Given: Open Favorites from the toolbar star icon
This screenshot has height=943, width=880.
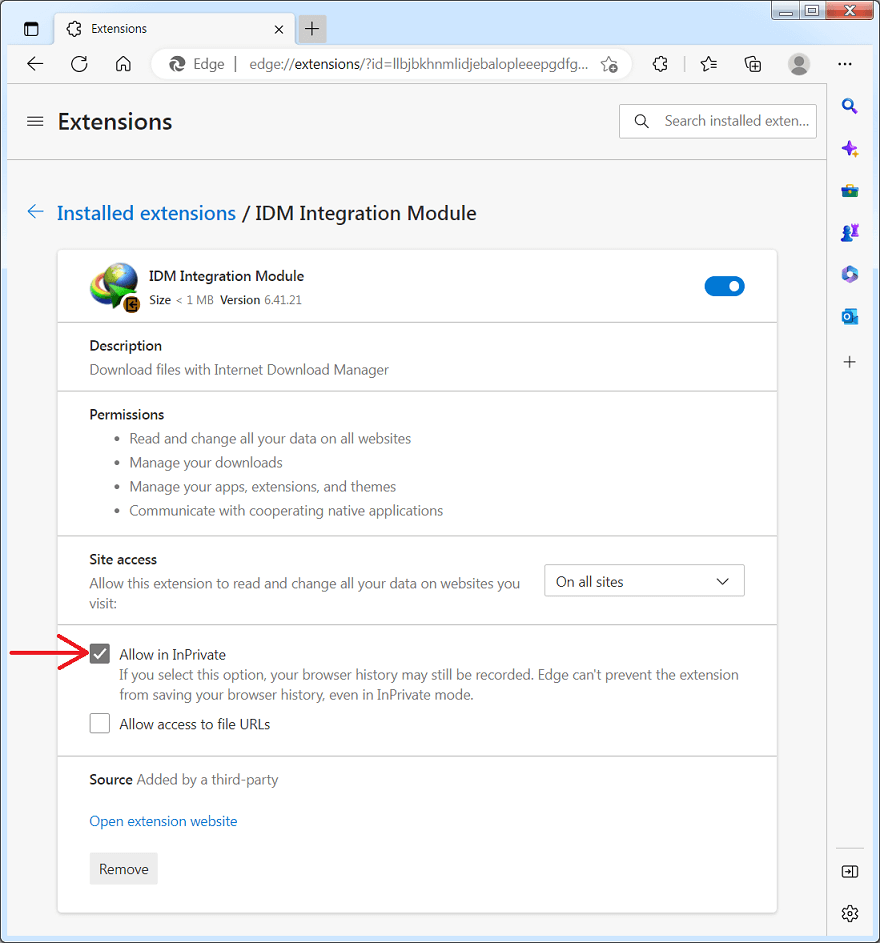Looking at the screenshot, I should click(x=708, y=63).
